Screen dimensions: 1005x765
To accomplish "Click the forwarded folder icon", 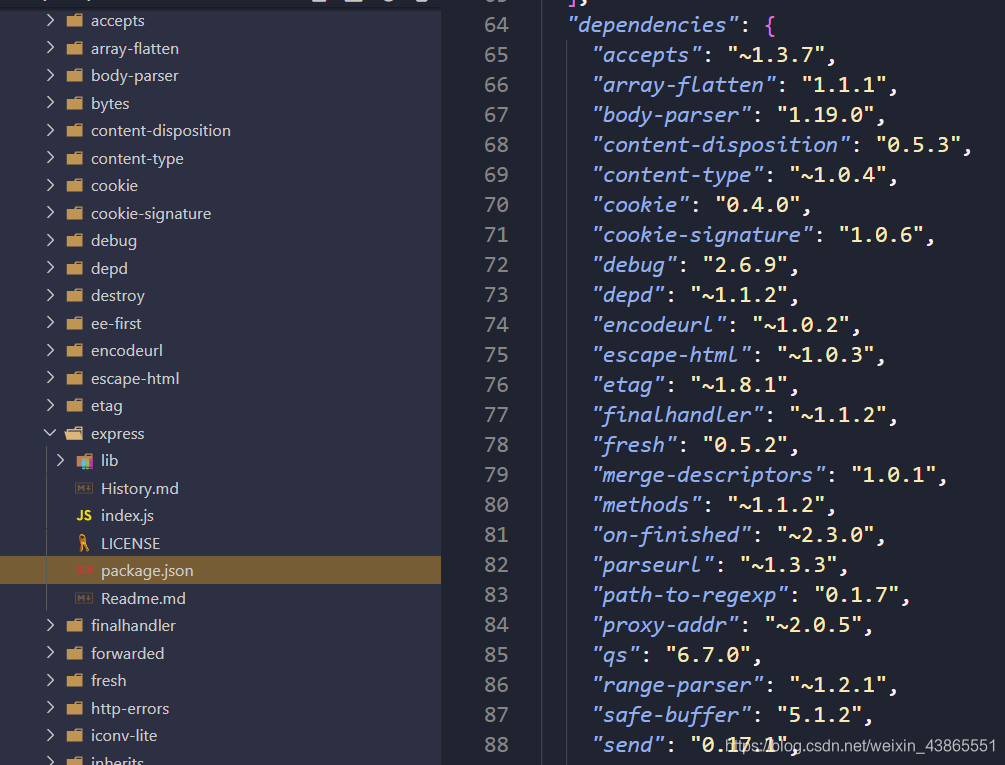I will (75, 653).
